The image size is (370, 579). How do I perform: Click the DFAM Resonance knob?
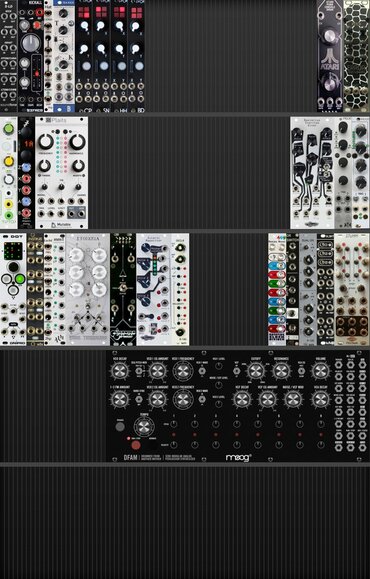click(281, 371)
